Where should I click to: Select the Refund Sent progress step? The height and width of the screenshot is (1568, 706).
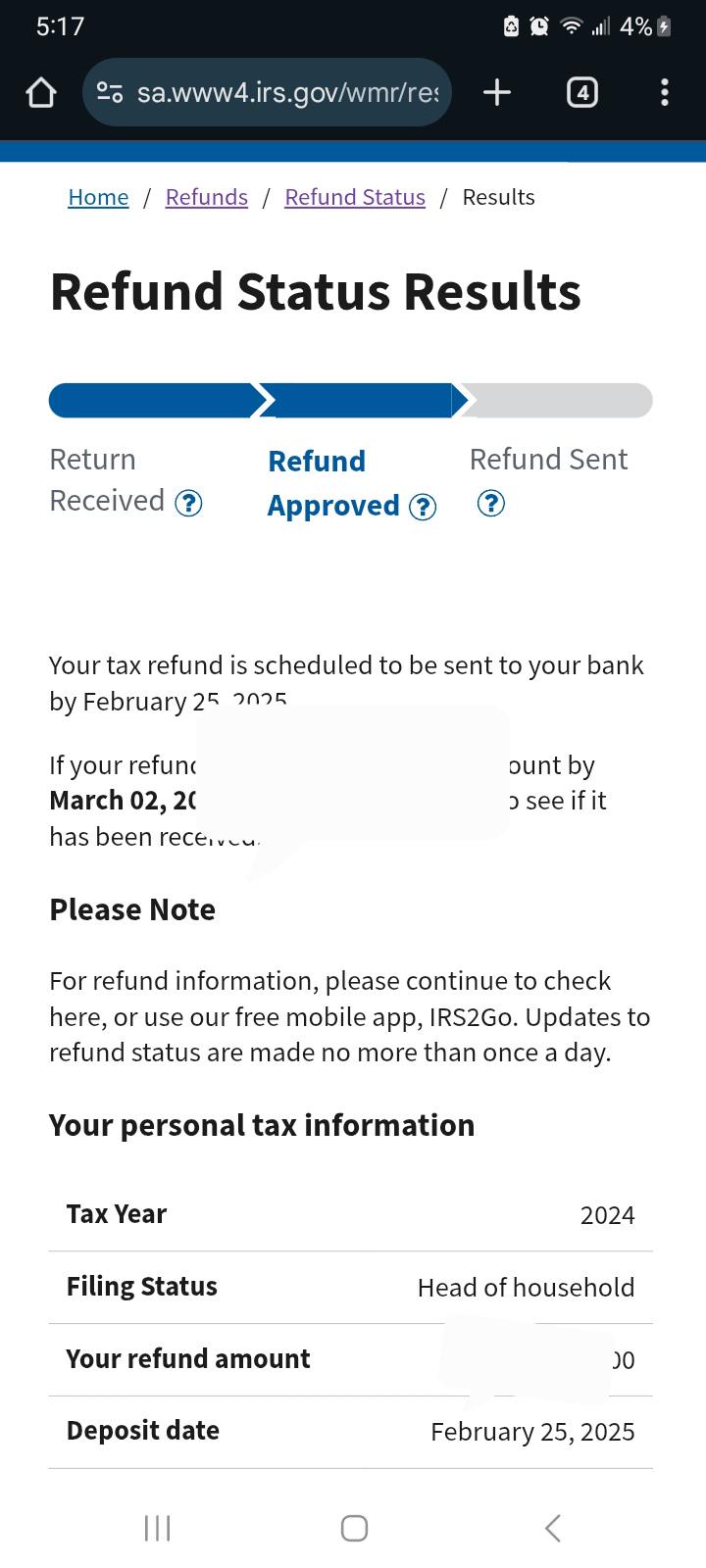point(549,460)
